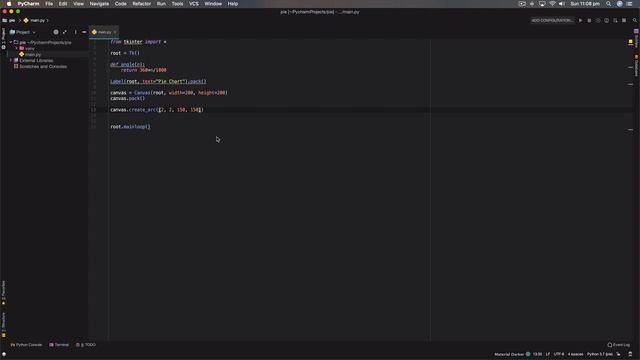Click cursor position line:column indicator
Image resolution: width=640 pixels, height=360 pixels.
[538, 354]
